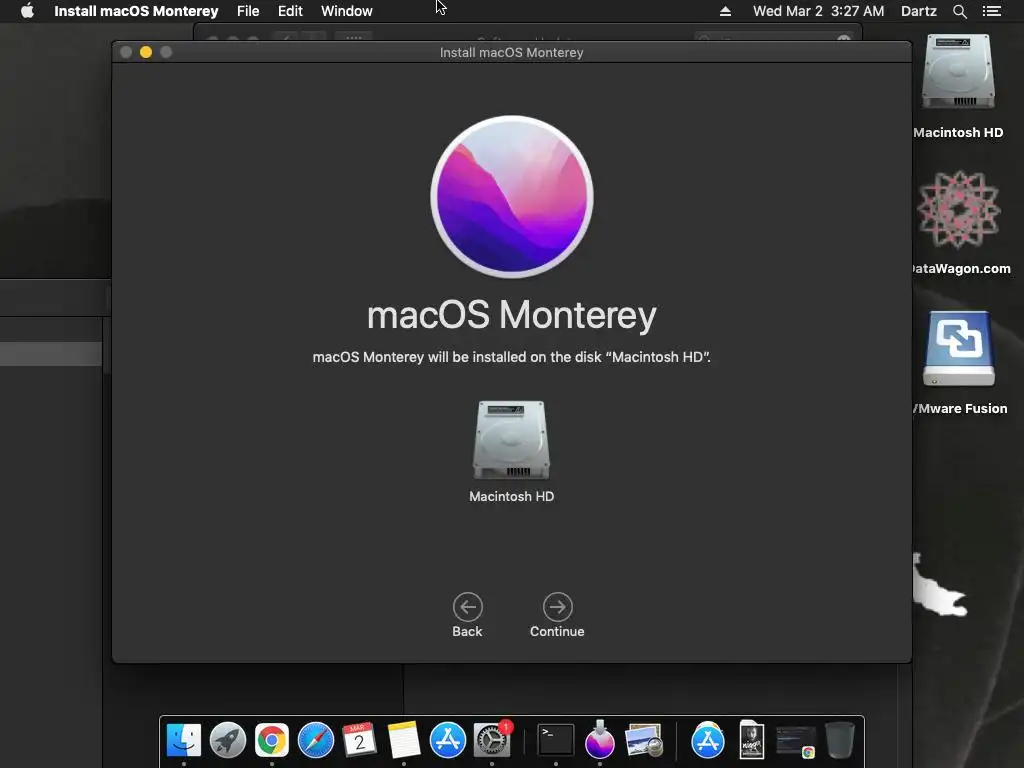Launch Google Chrome from the Dock
Image resolution: width=1024 pixels, height=768 pixels.
[272, 740]
